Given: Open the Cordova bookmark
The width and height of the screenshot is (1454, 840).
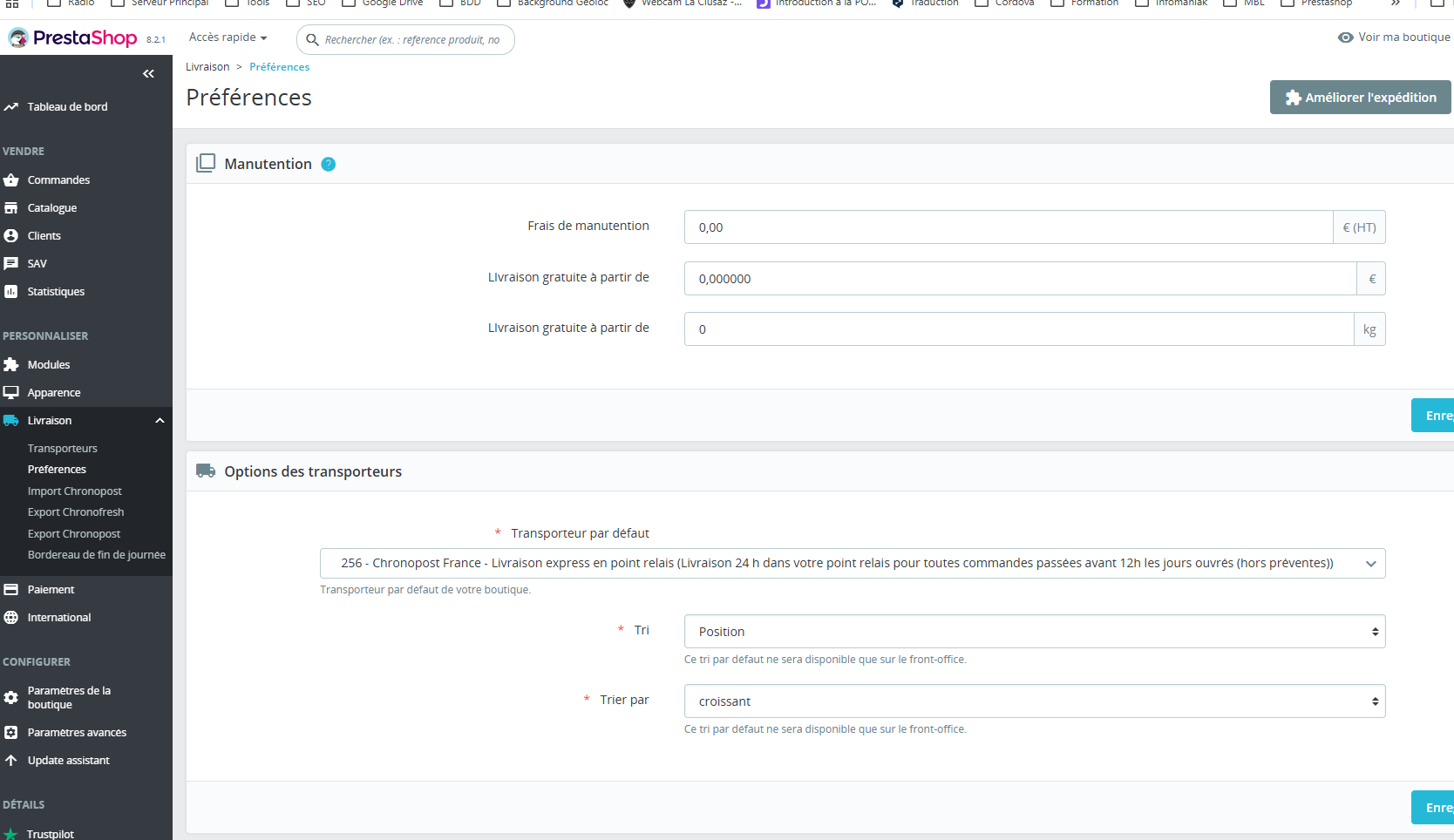Looking at the screenshot, I should (x=1004, y=3).
